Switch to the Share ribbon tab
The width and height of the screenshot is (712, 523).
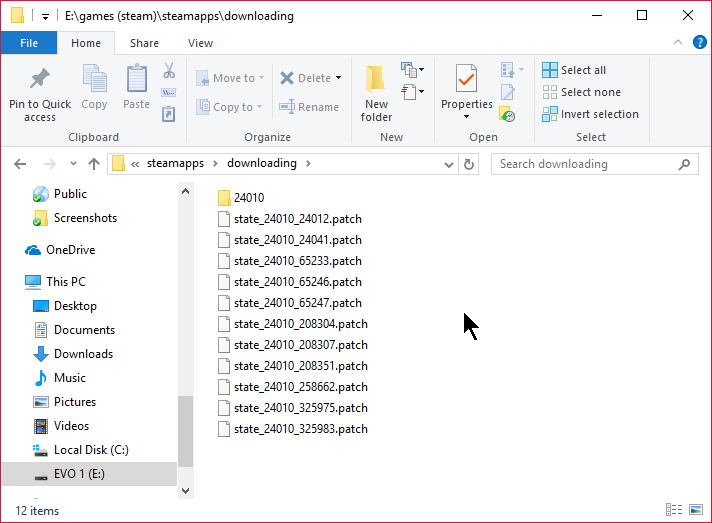coord(144,43)
